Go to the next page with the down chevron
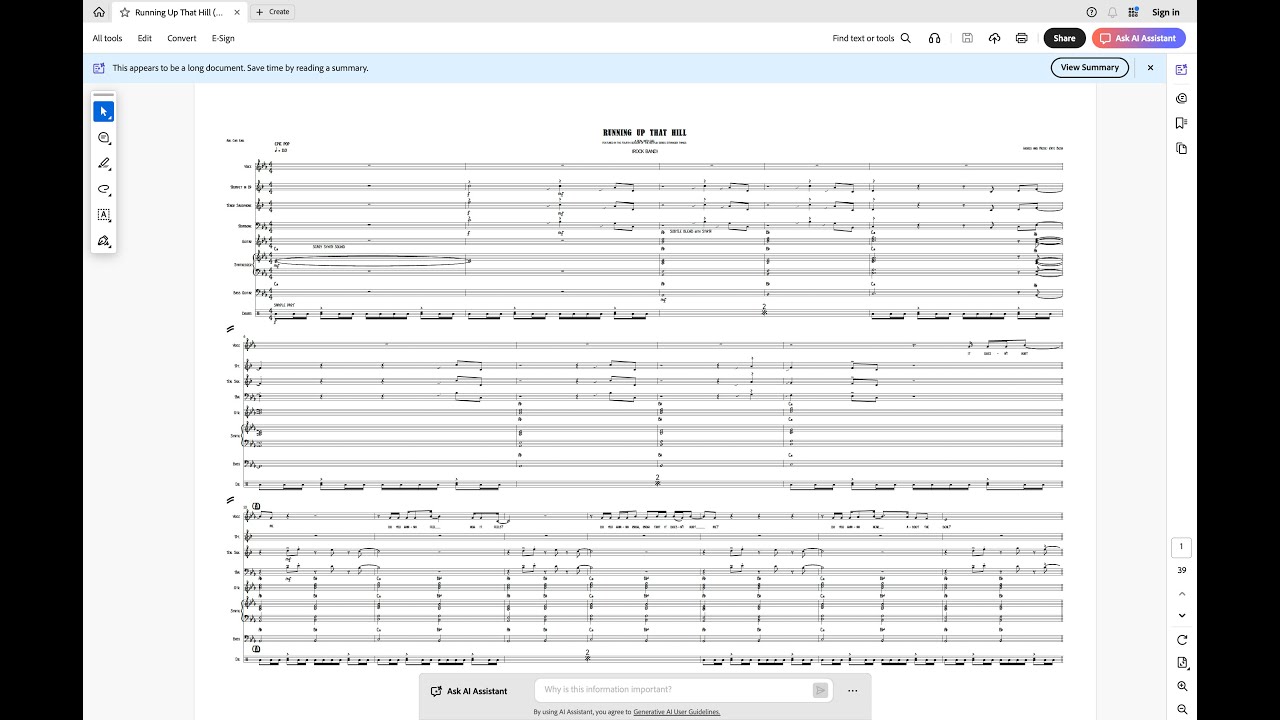 coord(1182,616)
